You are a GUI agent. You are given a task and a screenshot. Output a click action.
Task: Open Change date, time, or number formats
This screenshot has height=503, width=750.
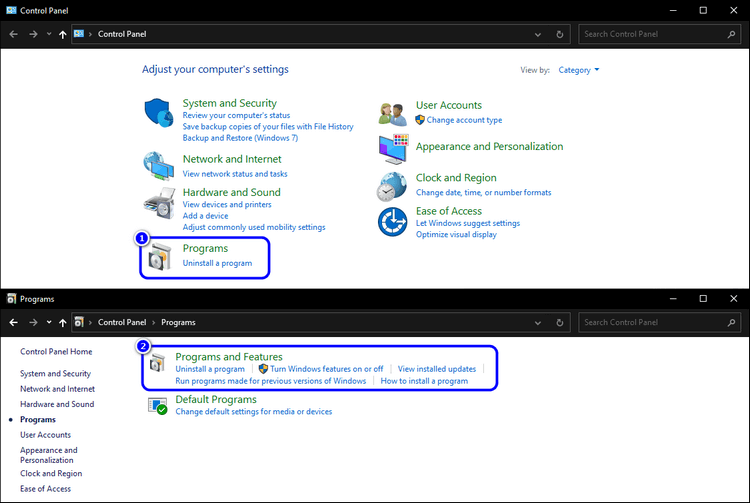pos(484,192)
